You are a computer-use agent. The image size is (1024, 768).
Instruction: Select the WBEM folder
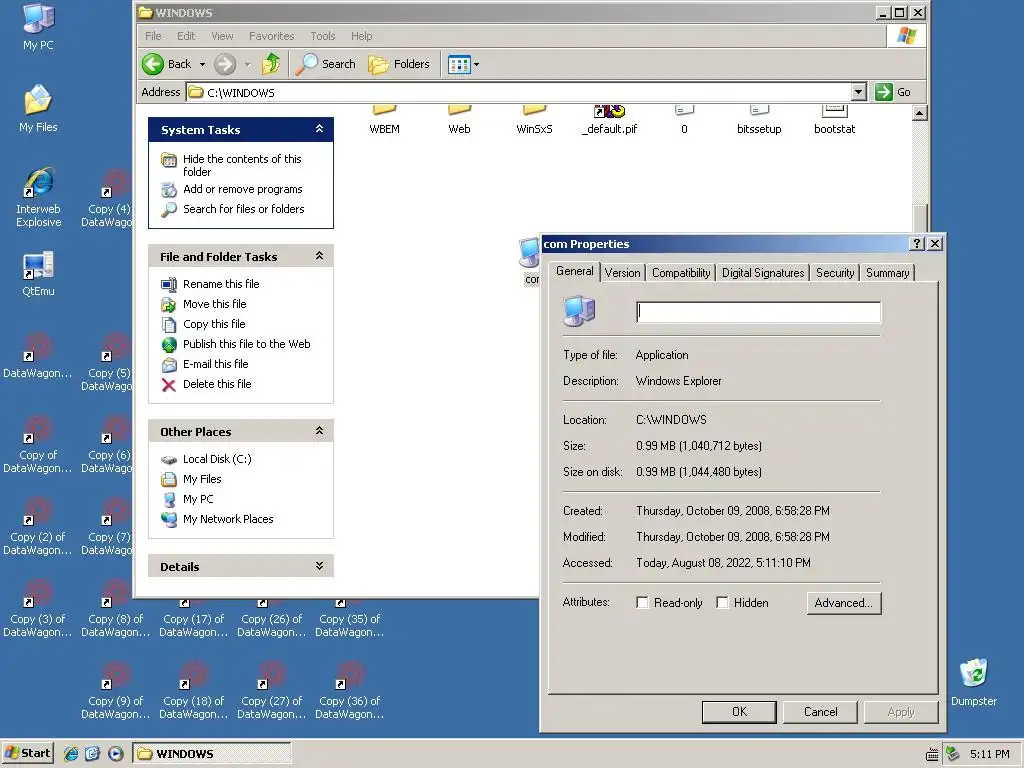pyautogui.click(x=384, y=120)
